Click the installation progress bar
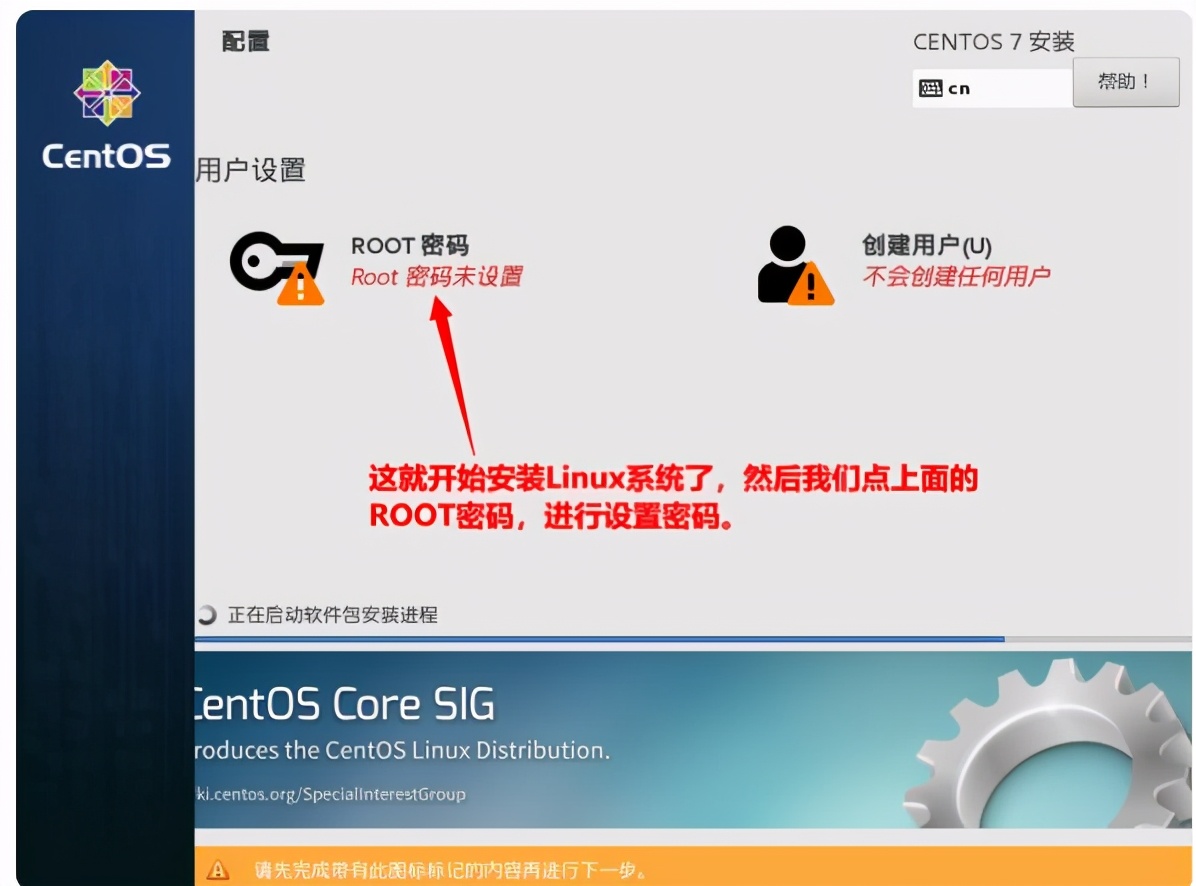The image size is (1196, 886). click(x=600, y=638)
